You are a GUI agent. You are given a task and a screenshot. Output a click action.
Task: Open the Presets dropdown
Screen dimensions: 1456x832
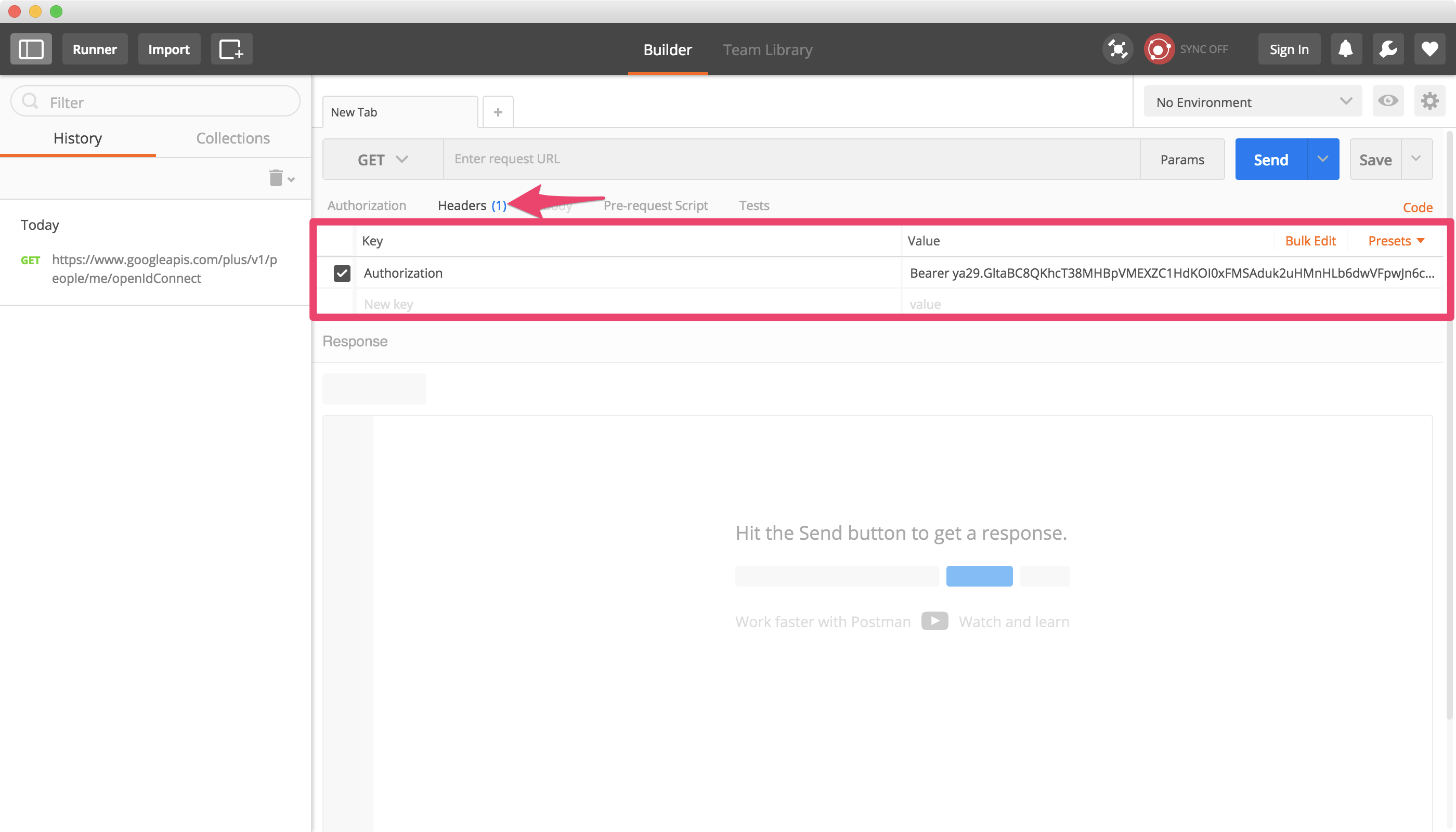coord(1396,241)
